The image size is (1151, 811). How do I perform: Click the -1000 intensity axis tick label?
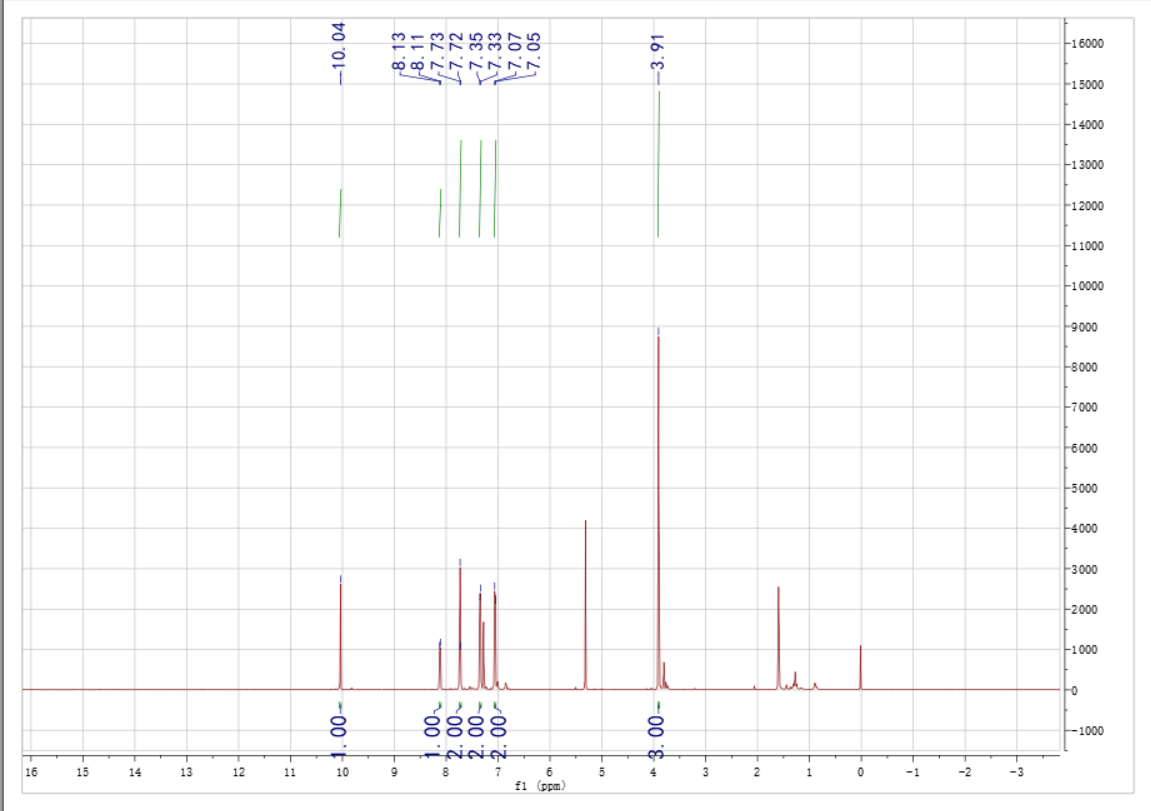click(1088, 731)
